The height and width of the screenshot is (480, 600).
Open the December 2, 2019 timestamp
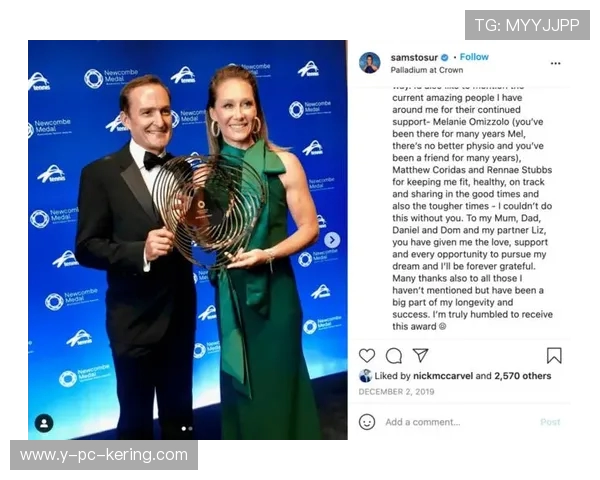[396, 392]
